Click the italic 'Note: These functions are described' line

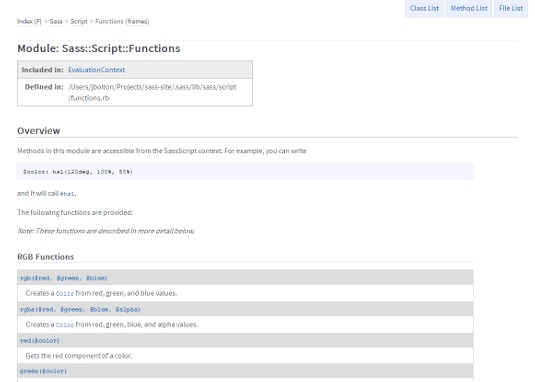click(106, 231)
